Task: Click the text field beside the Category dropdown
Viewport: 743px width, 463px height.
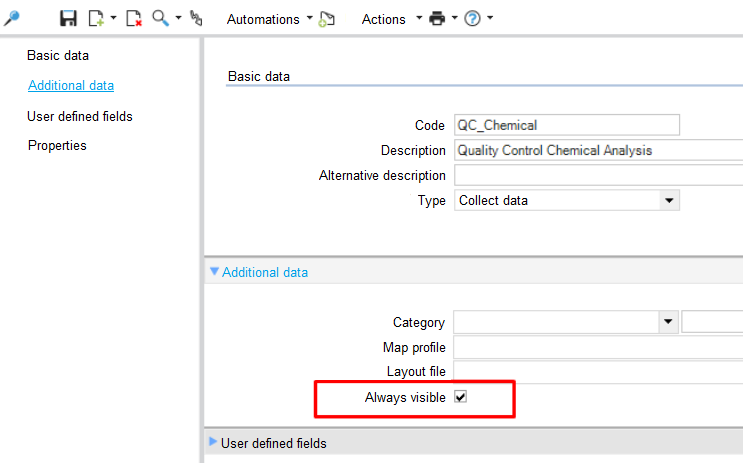Action: (x=712, y=322)
